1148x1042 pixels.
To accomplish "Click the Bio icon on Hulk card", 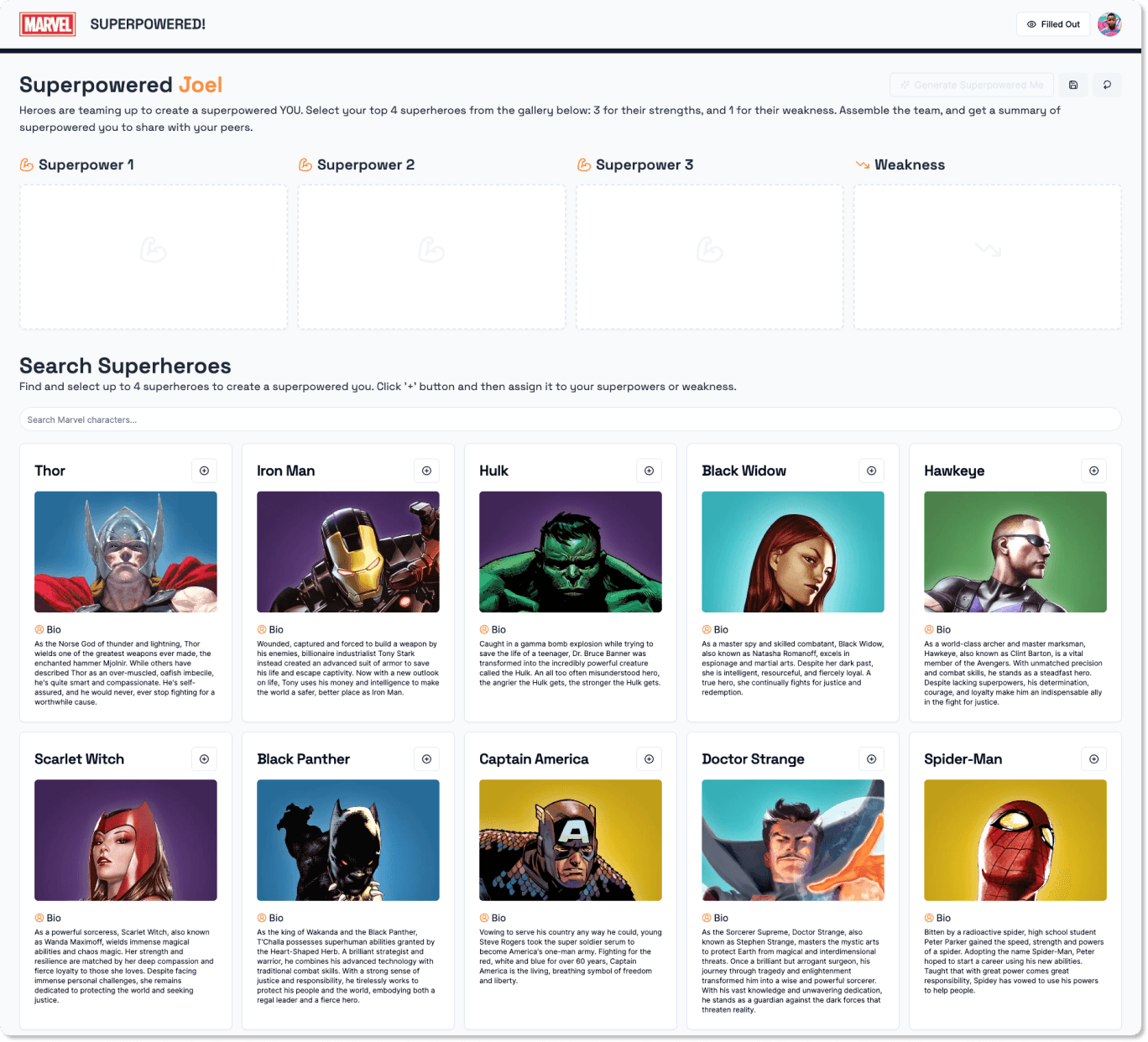I will coord(484,629).
